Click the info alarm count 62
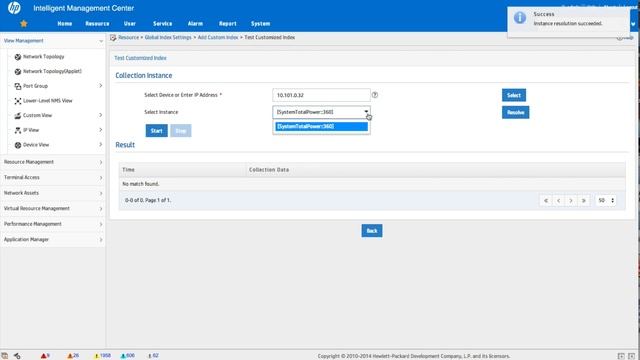 pos(153,356)
